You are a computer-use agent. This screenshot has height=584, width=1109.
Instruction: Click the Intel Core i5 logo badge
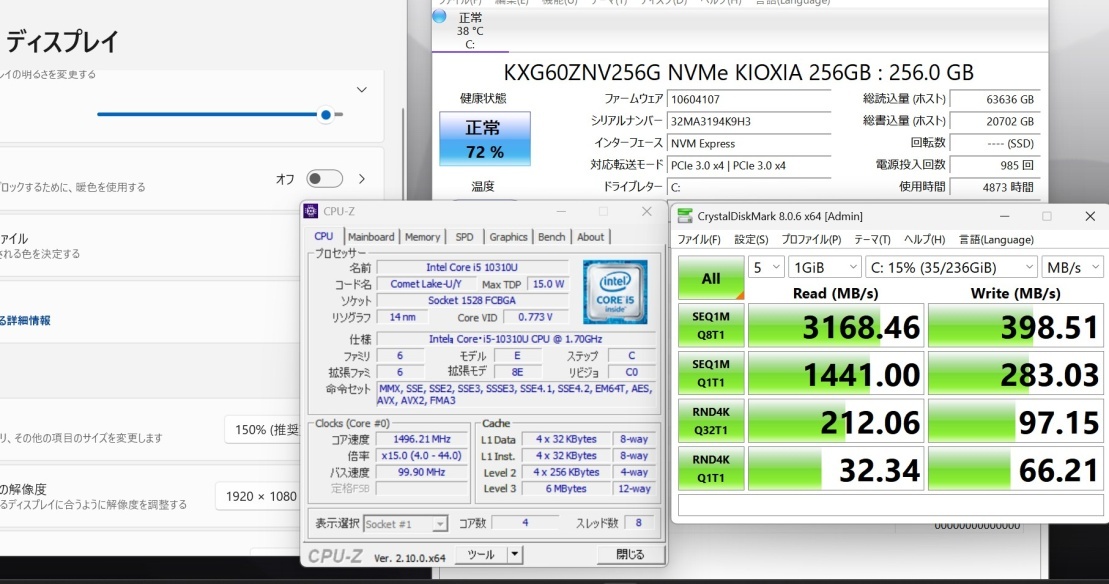(x=615, y=291)
